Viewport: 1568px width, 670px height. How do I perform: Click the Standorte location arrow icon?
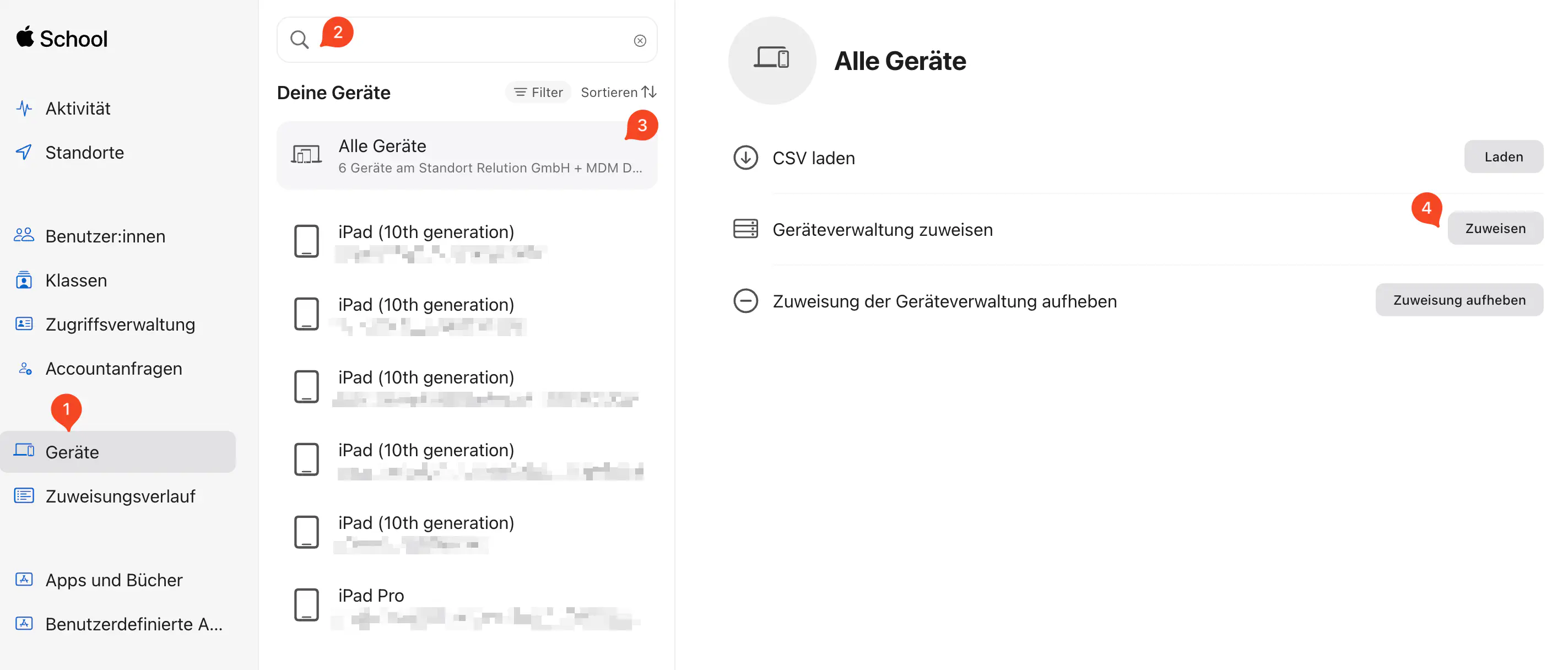tap(24, 152)
